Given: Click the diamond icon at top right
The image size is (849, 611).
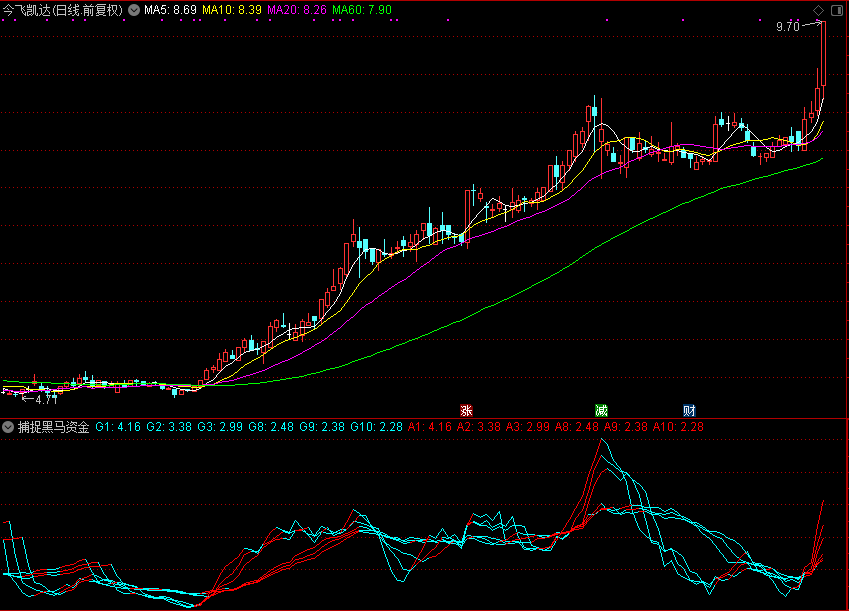Looking at the screenshot, I should coord(819,10).
